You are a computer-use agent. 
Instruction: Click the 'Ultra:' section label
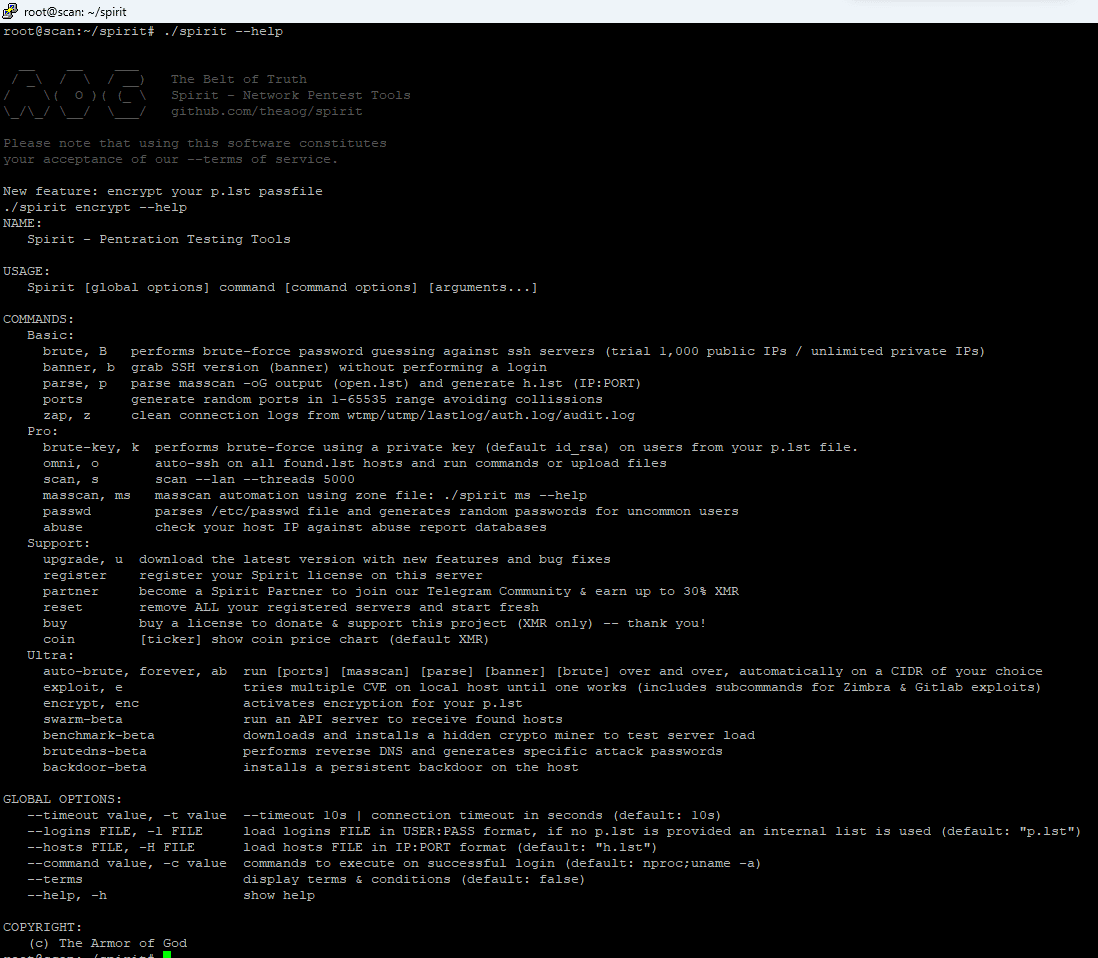pos(50,655)
